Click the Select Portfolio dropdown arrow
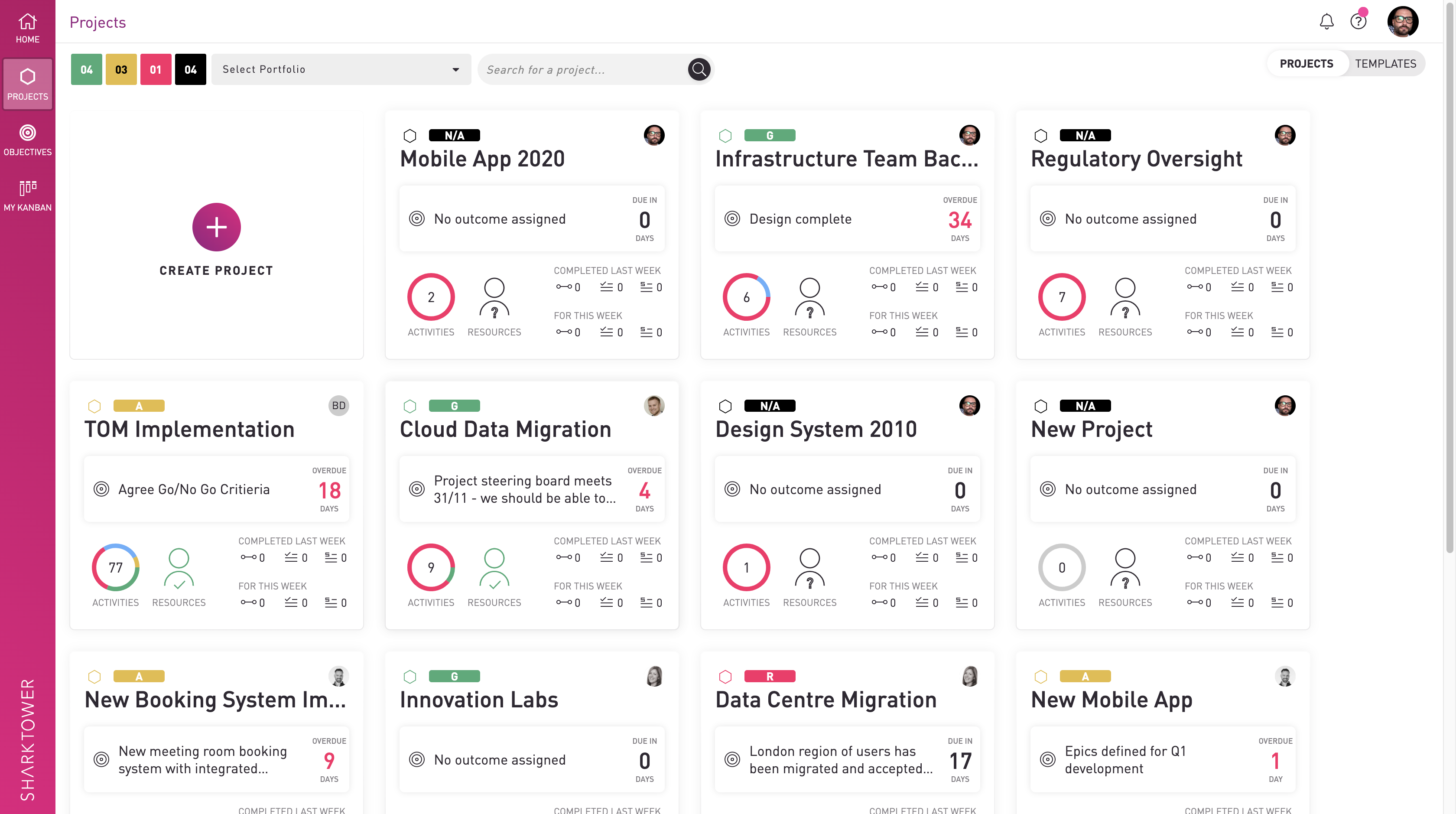Viewport: 1456px width, 814px height. tap(455, 69)
